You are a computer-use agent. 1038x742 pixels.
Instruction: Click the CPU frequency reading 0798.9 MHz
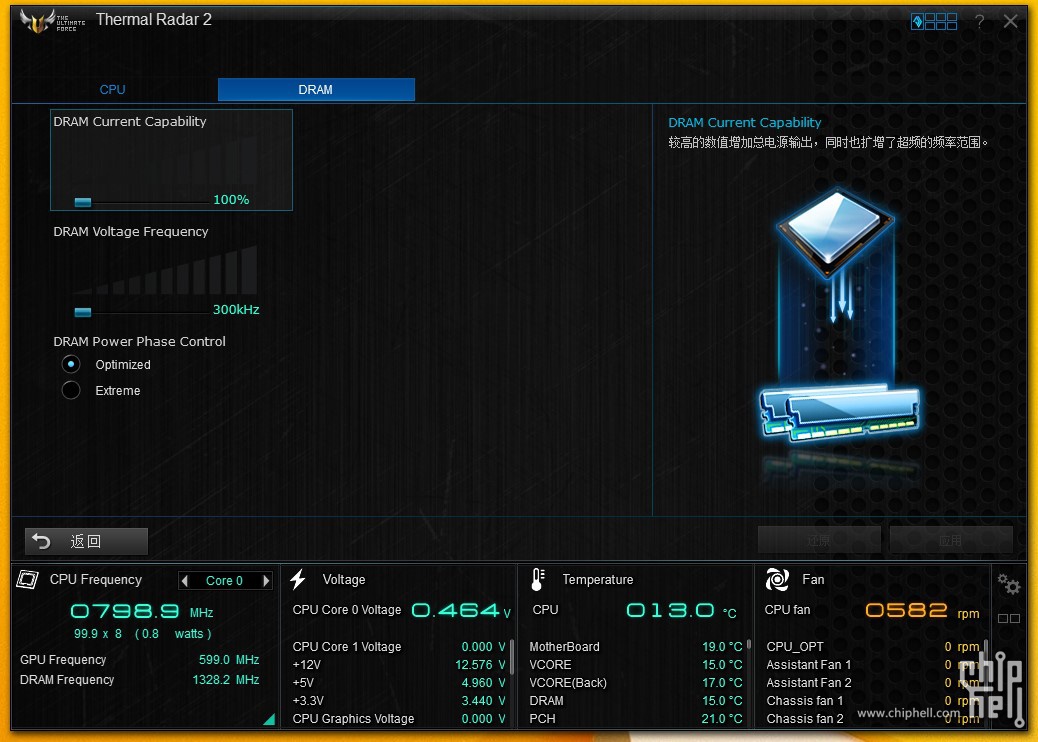142,611
